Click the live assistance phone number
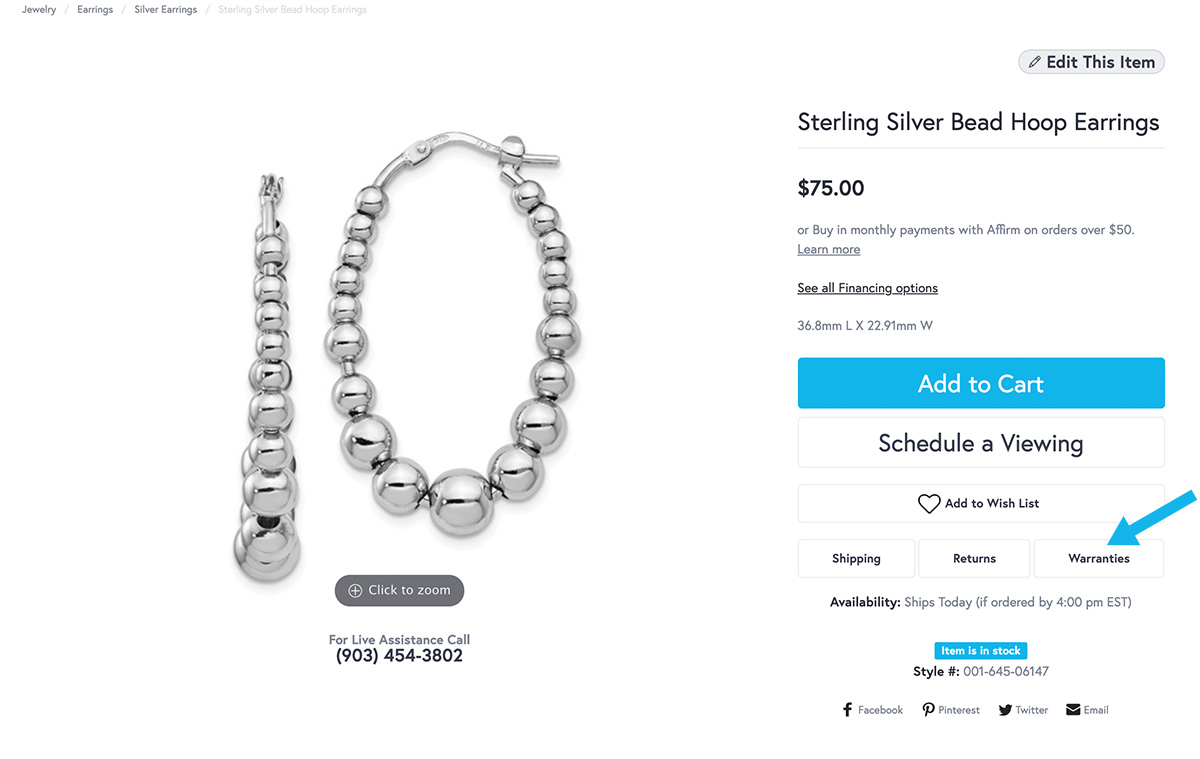The width and height of the screenshot is (1200, 759). (399, 656)
